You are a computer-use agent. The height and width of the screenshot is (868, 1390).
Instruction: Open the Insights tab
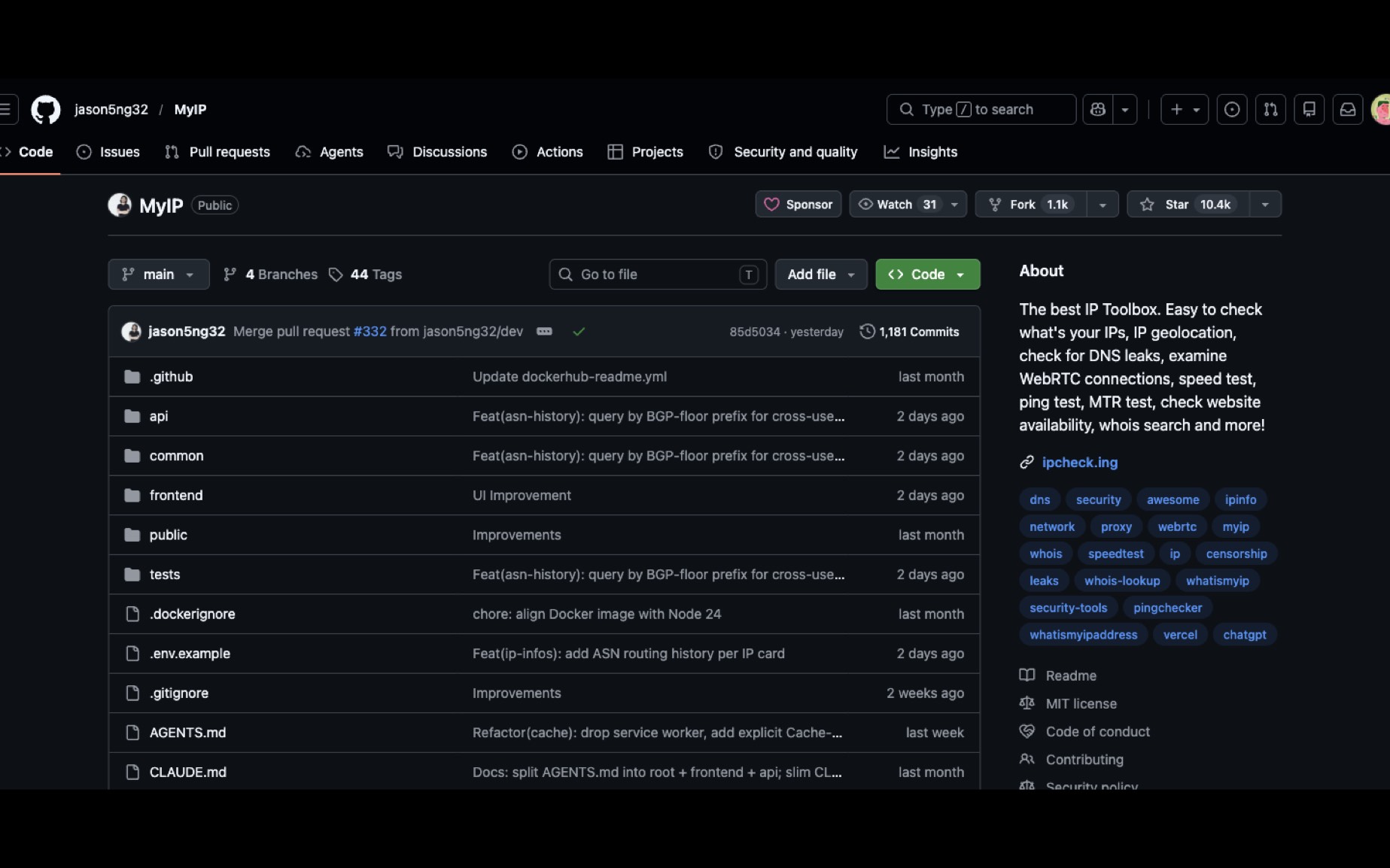(920, 152)
